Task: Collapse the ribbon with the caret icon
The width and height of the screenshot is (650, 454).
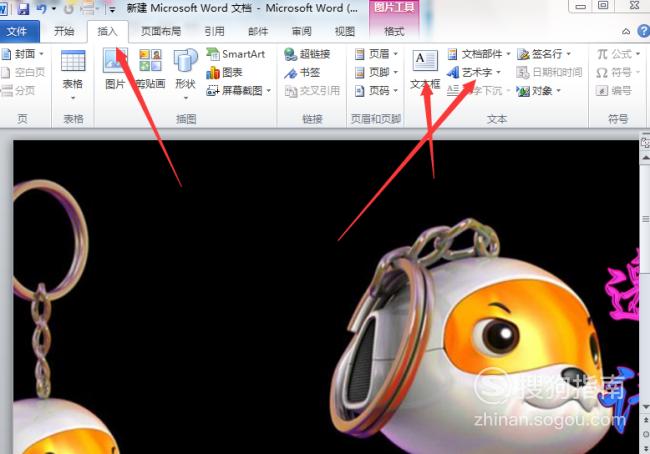Action: tap(626, 32)
